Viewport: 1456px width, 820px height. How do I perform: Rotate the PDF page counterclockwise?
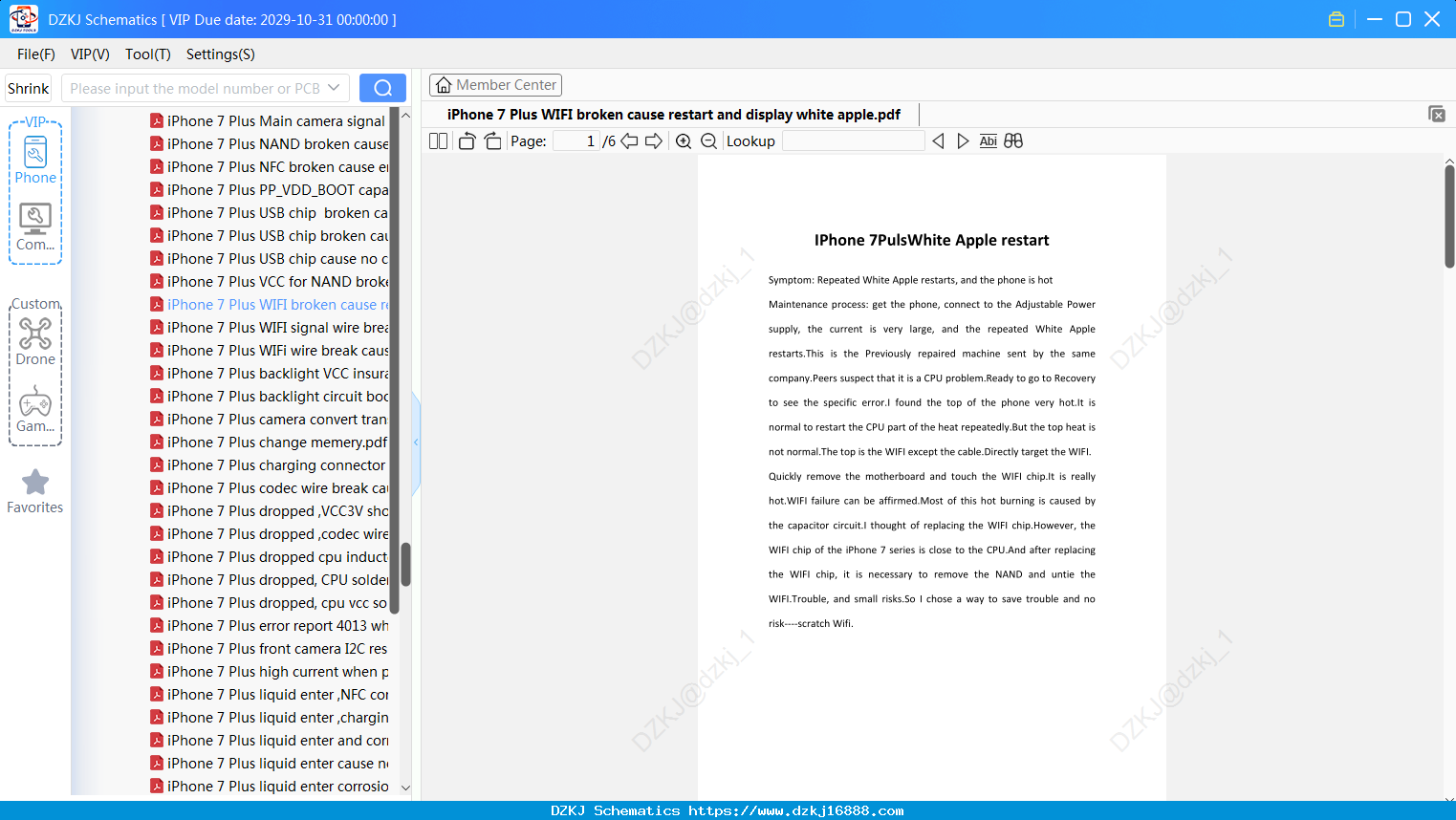click(x=467, y=141)
